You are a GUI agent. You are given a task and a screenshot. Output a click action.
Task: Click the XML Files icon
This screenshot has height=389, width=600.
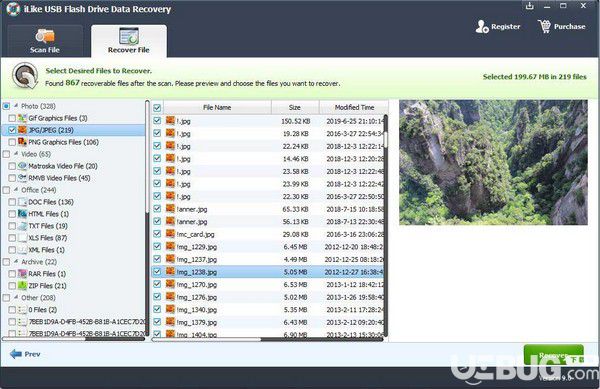[x=23, y=250]
